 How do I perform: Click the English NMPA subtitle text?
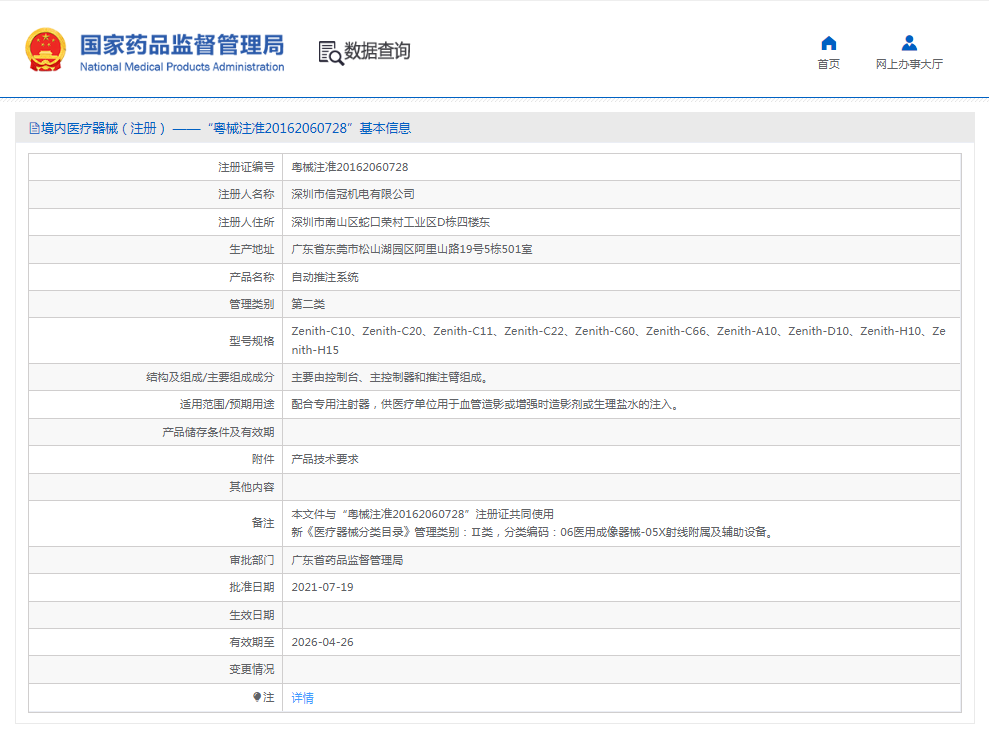pyautogui.click(x=180, y=68)
